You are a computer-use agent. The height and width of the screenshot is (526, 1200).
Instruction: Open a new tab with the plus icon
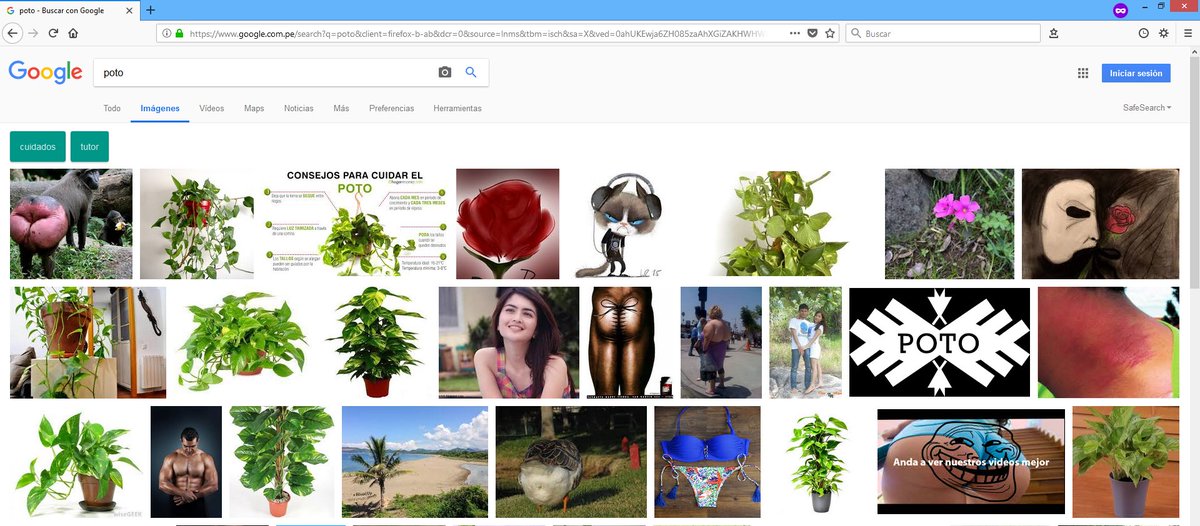(x=151, y=10)
